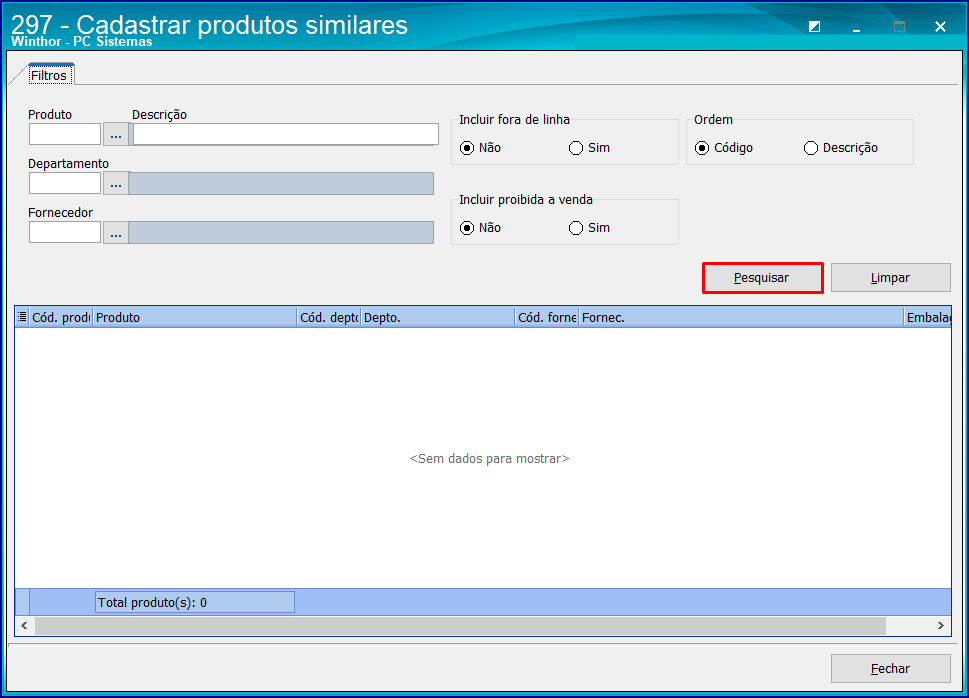Viewport: 969px width, 698px height.
Task: Sort by the Produto column header
Action: 195,317
